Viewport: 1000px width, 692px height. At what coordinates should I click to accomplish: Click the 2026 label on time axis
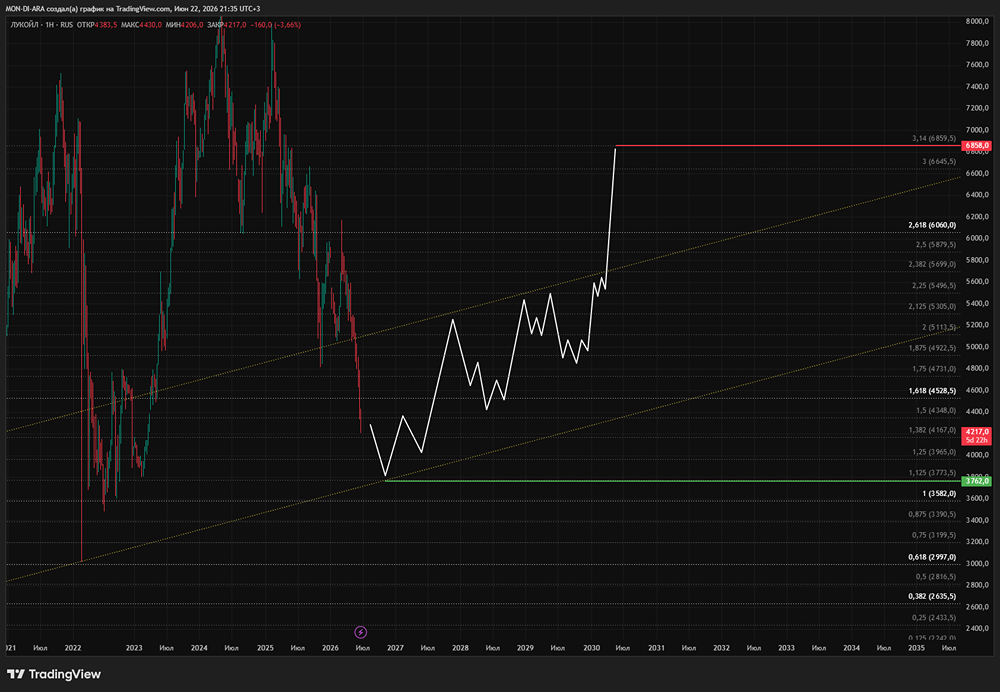coord(330,648)
